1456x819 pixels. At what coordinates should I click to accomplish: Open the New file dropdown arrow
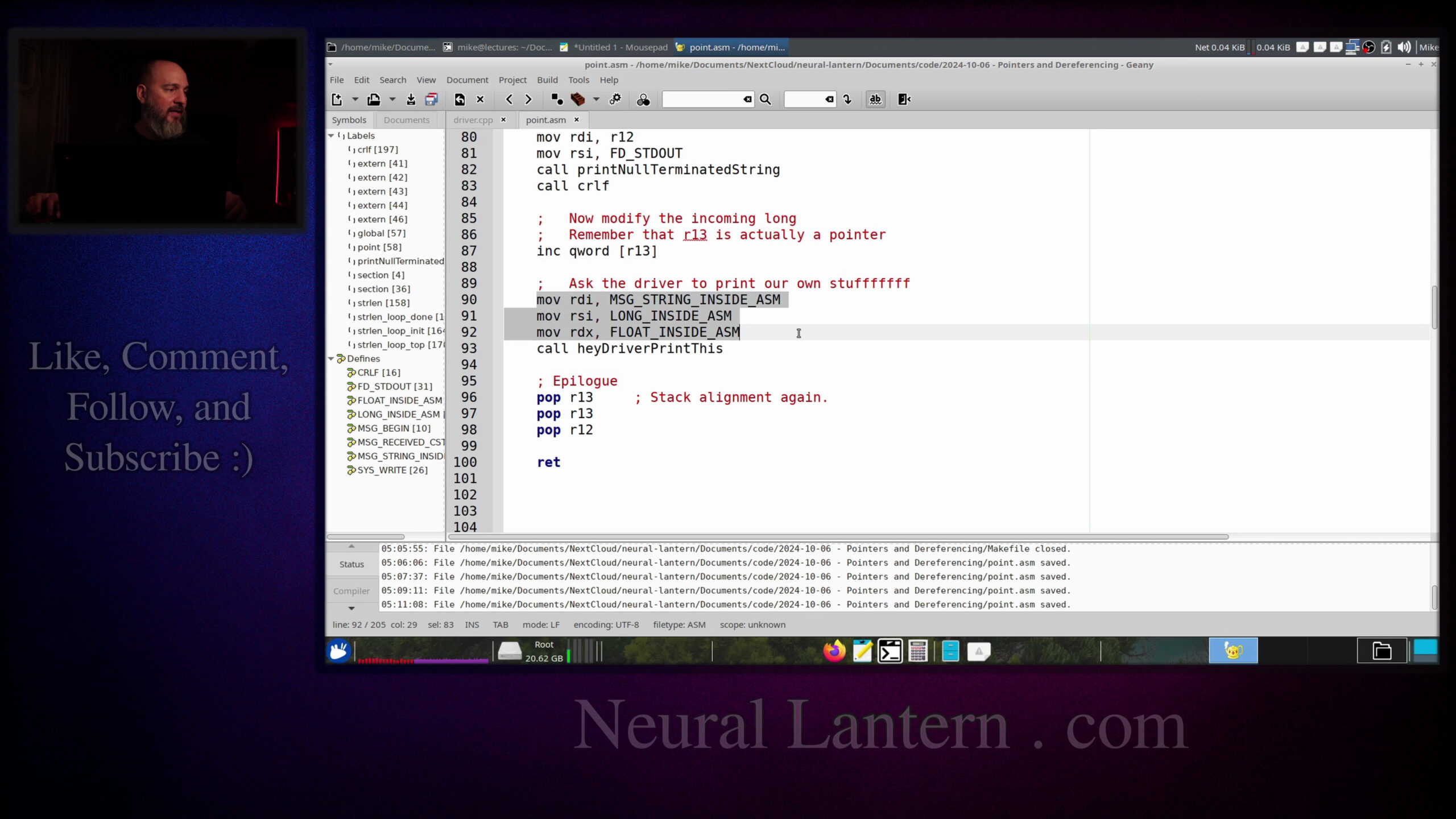click(x=355, y=100)
